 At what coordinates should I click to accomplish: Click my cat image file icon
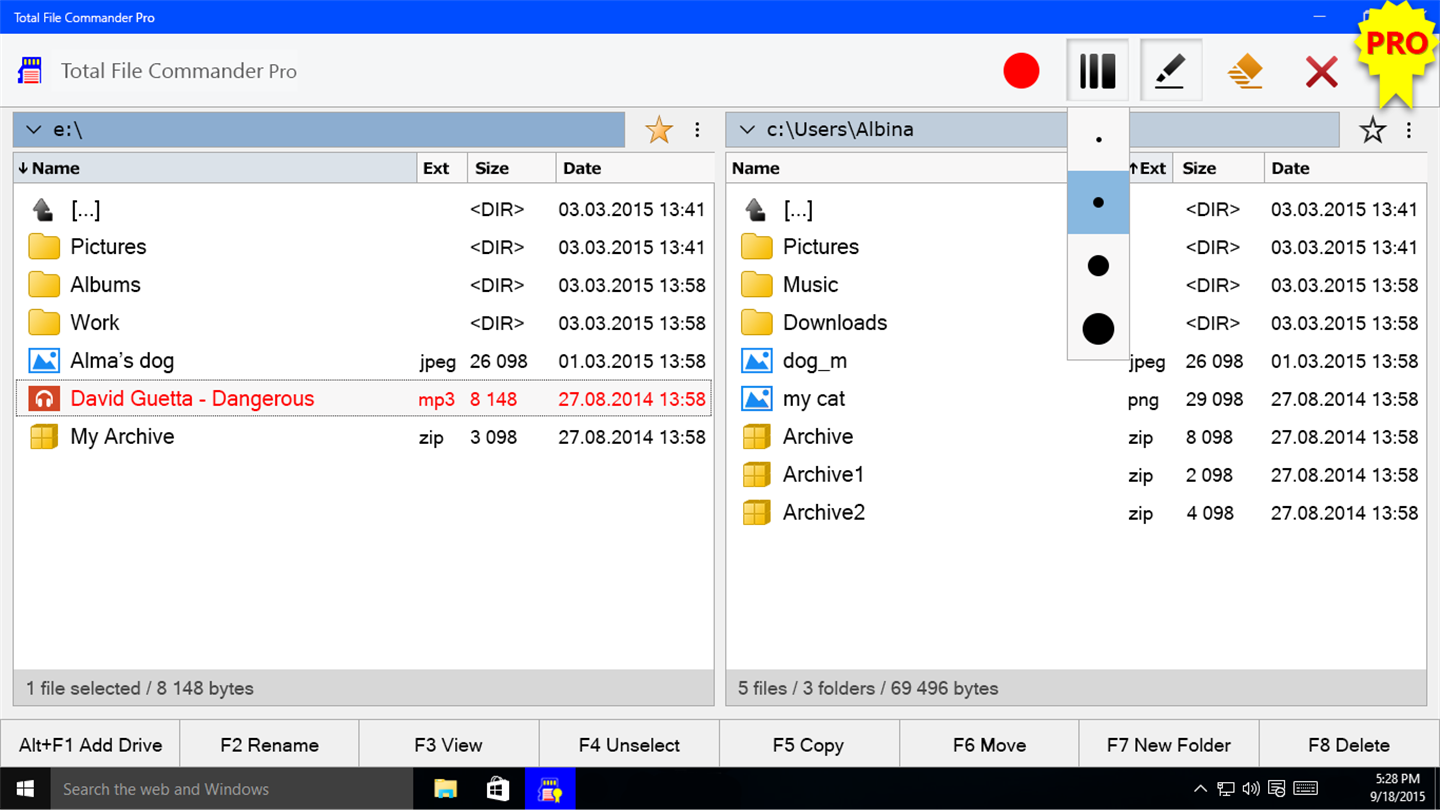point(757,399)
